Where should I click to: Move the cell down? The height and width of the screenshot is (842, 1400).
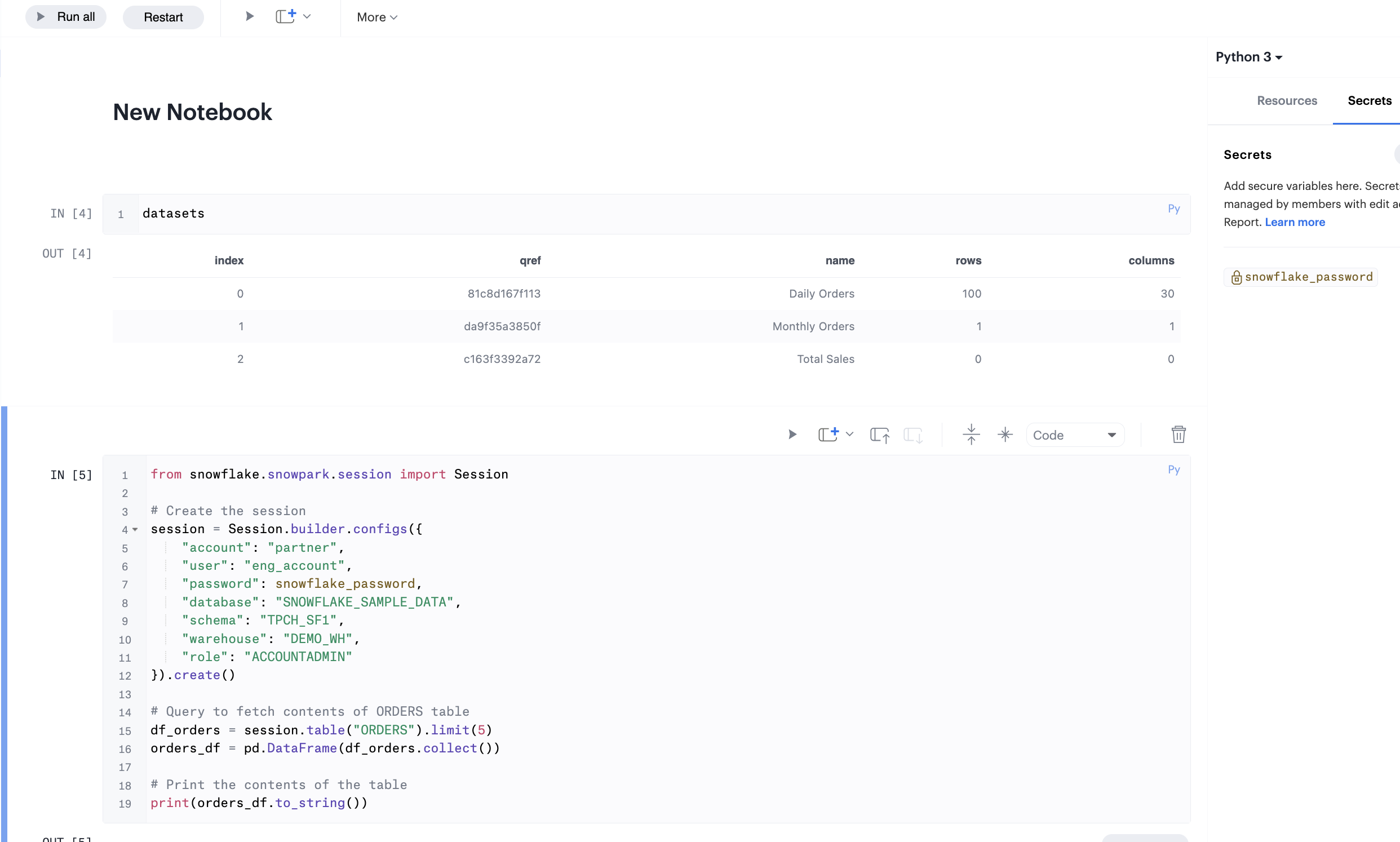tap(912, 435)
